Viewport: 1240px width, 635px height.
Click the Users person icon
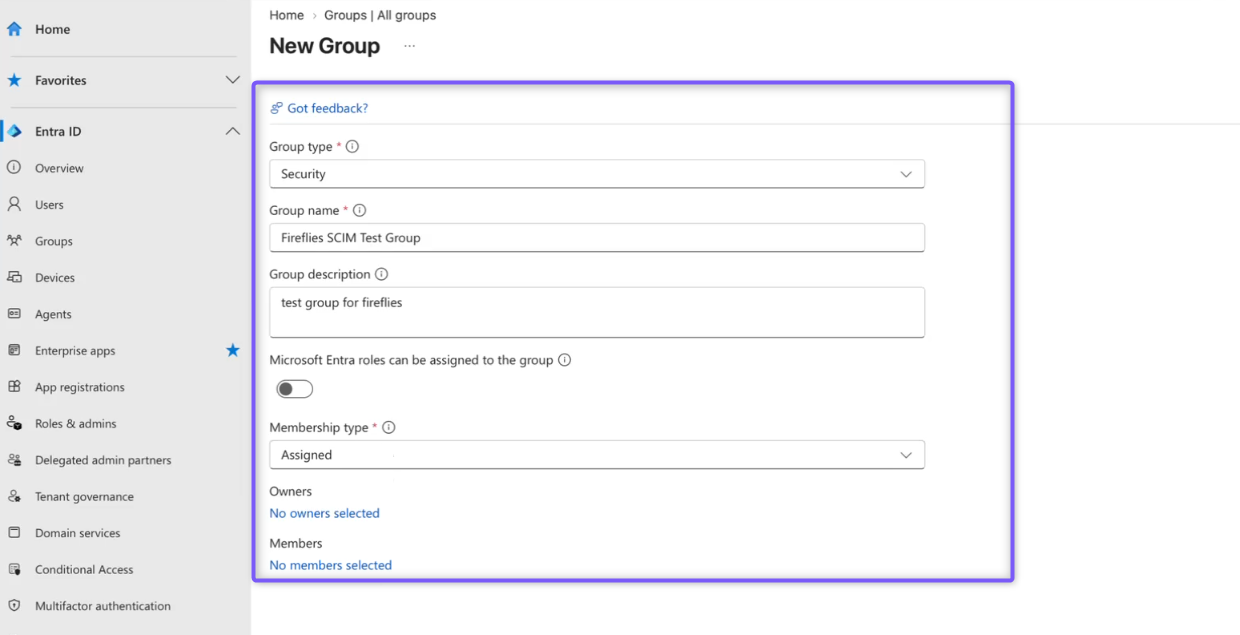click(14, 204)
